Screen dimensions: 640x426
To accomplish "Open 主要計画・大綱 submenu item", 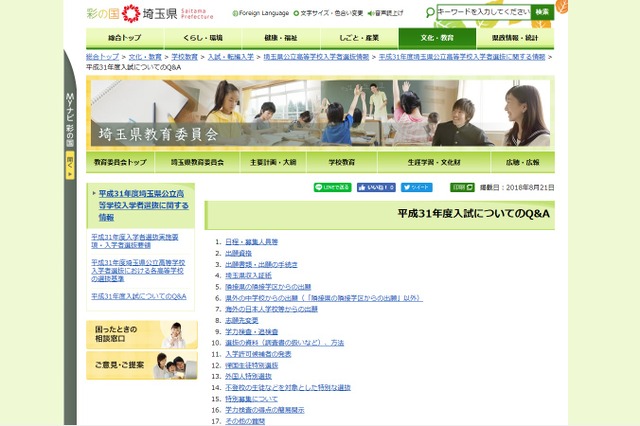I will [x=273, y=162].
